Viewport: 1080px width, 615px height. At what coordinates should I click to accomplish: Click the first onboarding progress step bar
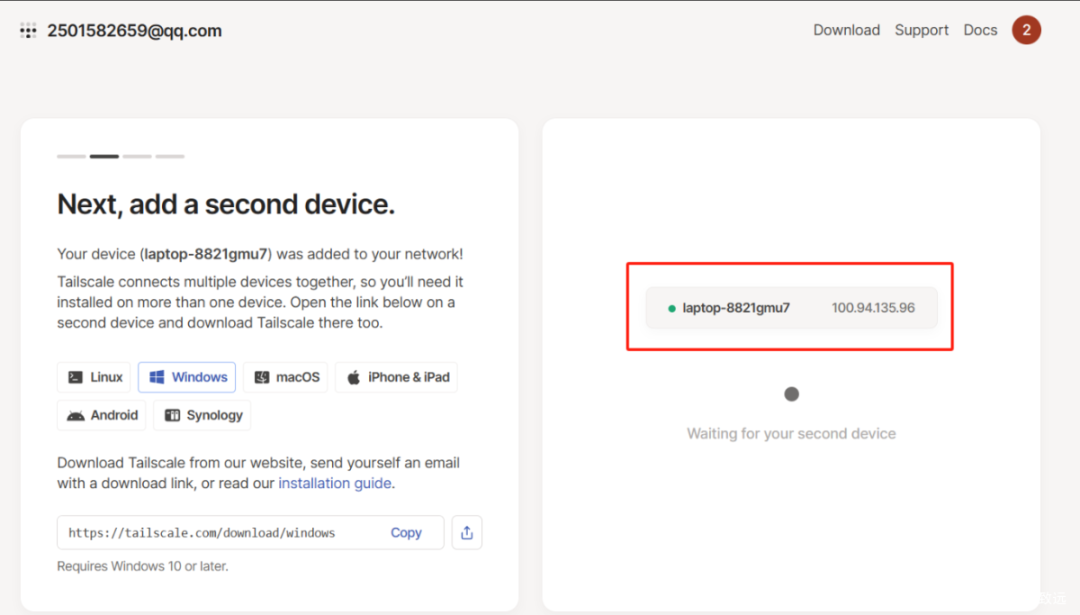click(72, 156)
